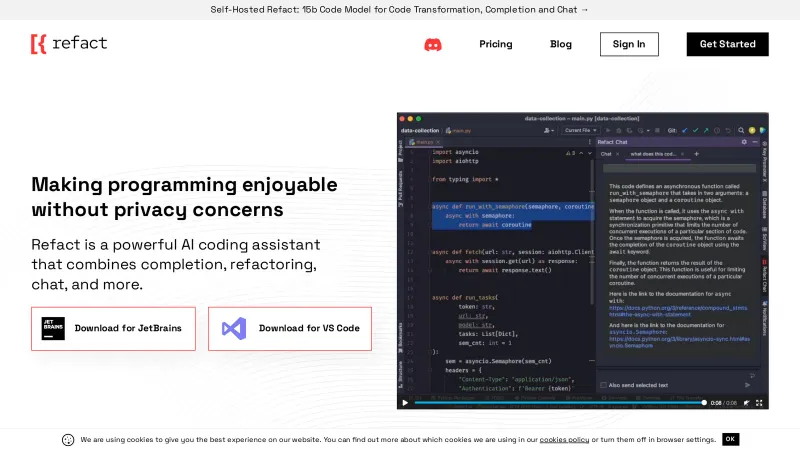Open the Self-Hosted Refact announcement banner
Screen dimensions: 800x450
[x=400, y=9]
